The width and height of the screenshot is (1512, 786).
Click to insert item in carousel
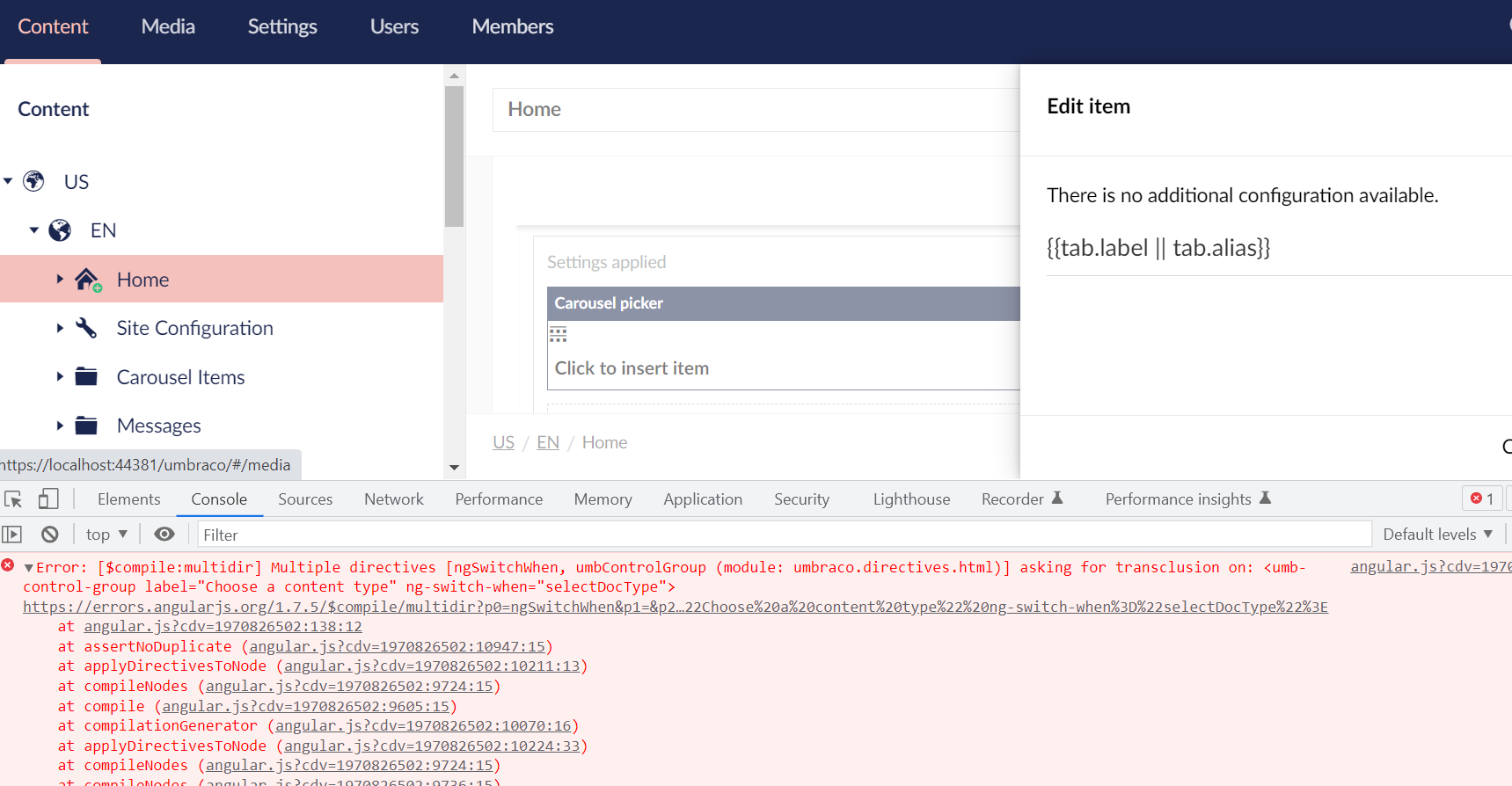click(632, 368)
